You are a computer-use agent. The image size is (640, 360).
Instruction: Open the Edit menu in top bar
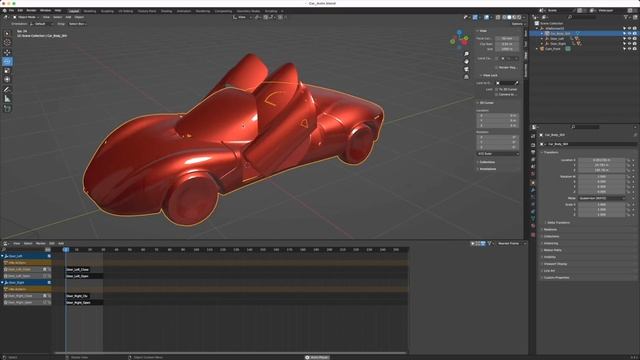20,10
